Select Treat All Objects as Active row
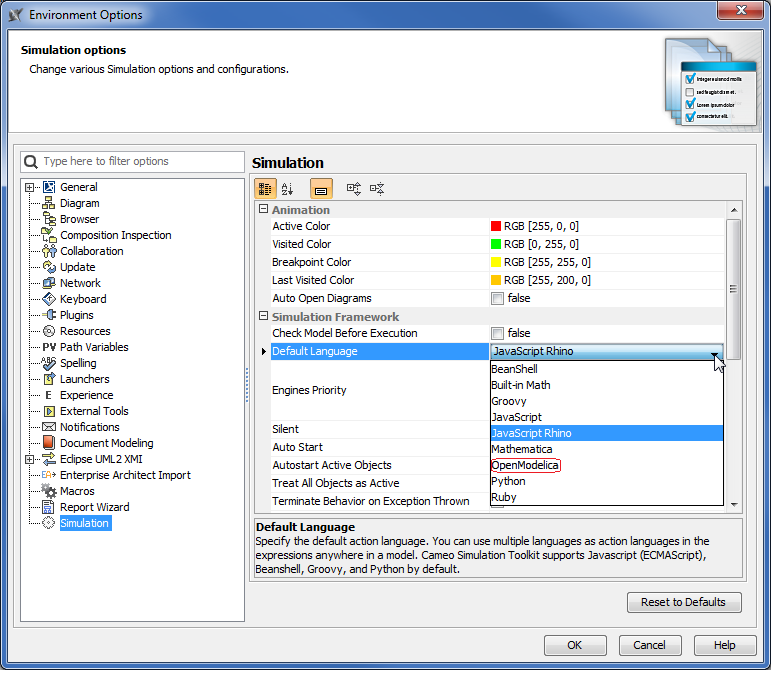 tap(380, 484)
